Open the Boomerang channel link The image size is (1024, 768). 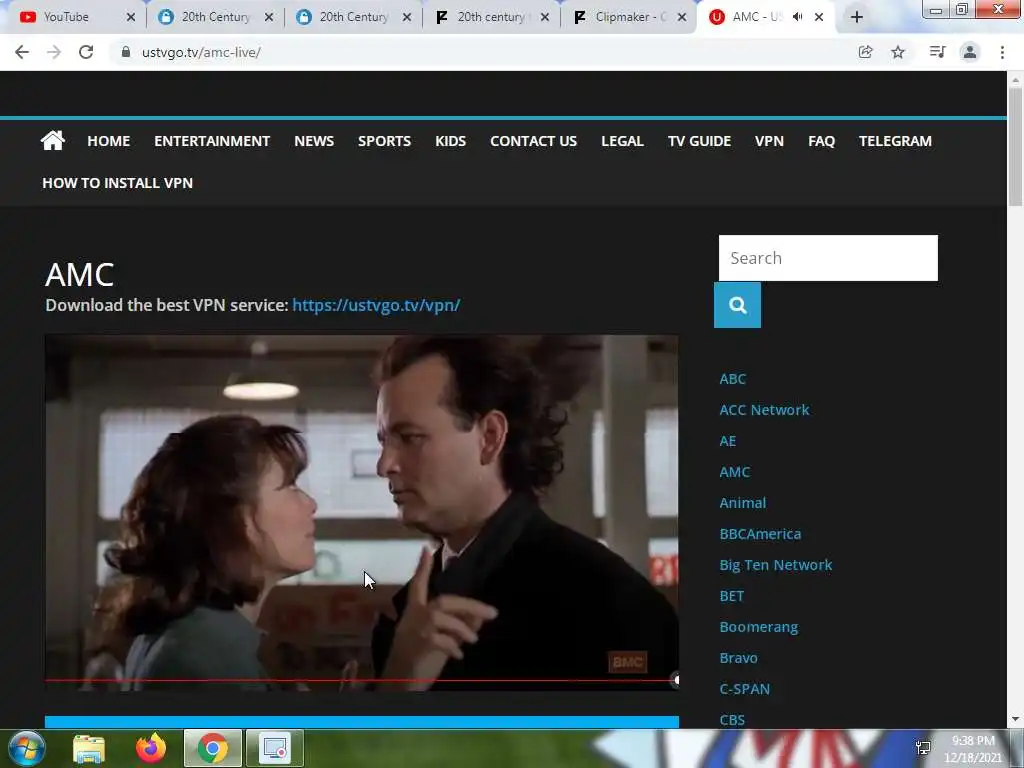pyautogui.click(x=759, y=627)
